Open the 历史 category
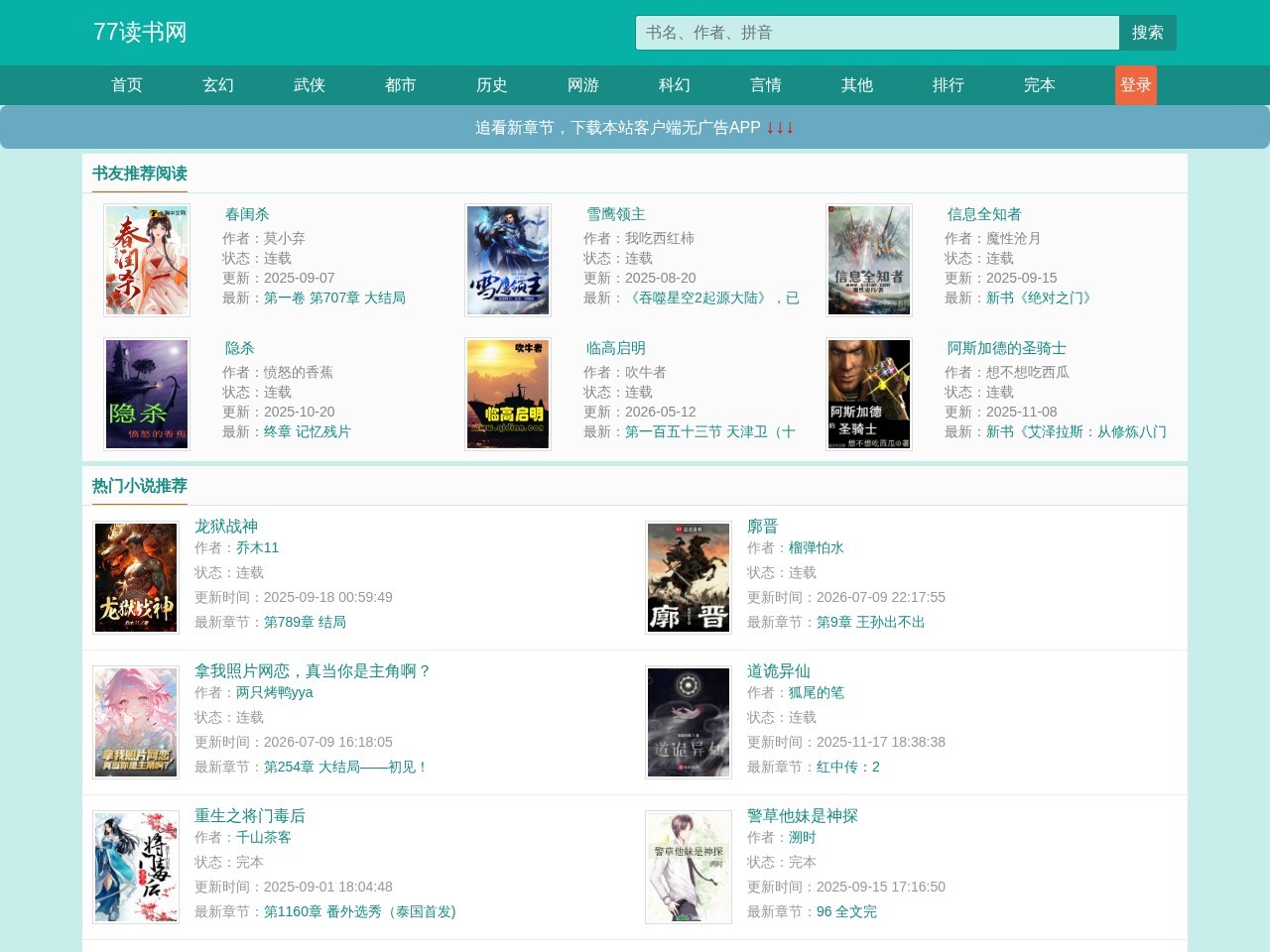 (x=492, y=85)
